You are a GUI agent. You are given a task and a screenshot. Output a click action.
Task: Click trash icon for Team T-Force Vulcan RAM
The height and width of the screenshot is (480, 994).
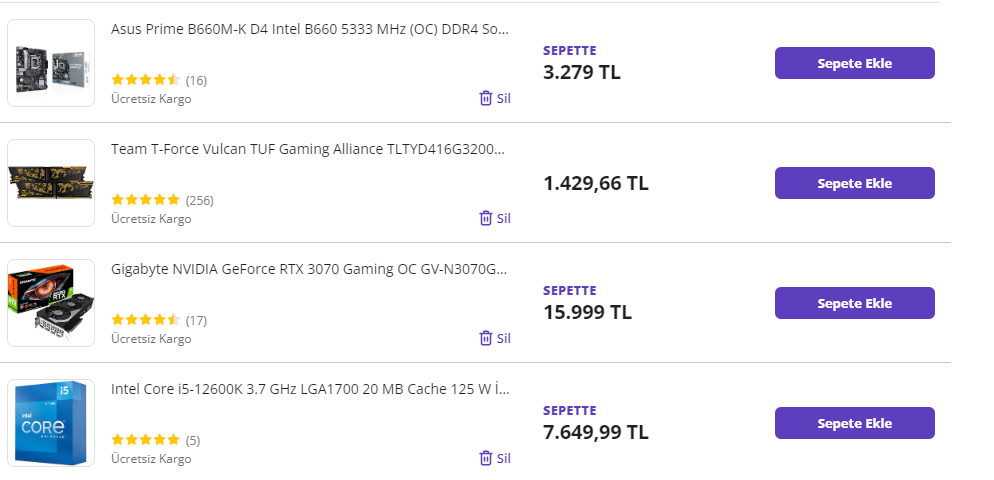tap(486, 218)
